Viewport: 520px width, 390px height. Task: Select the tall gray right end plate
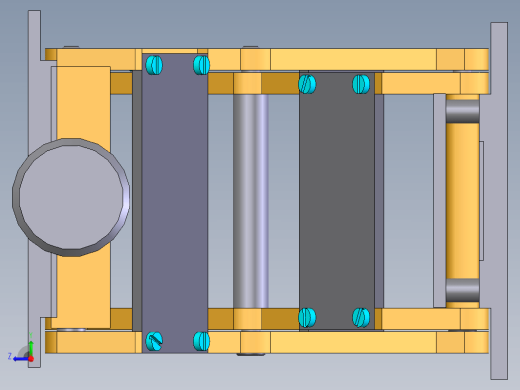499,201
